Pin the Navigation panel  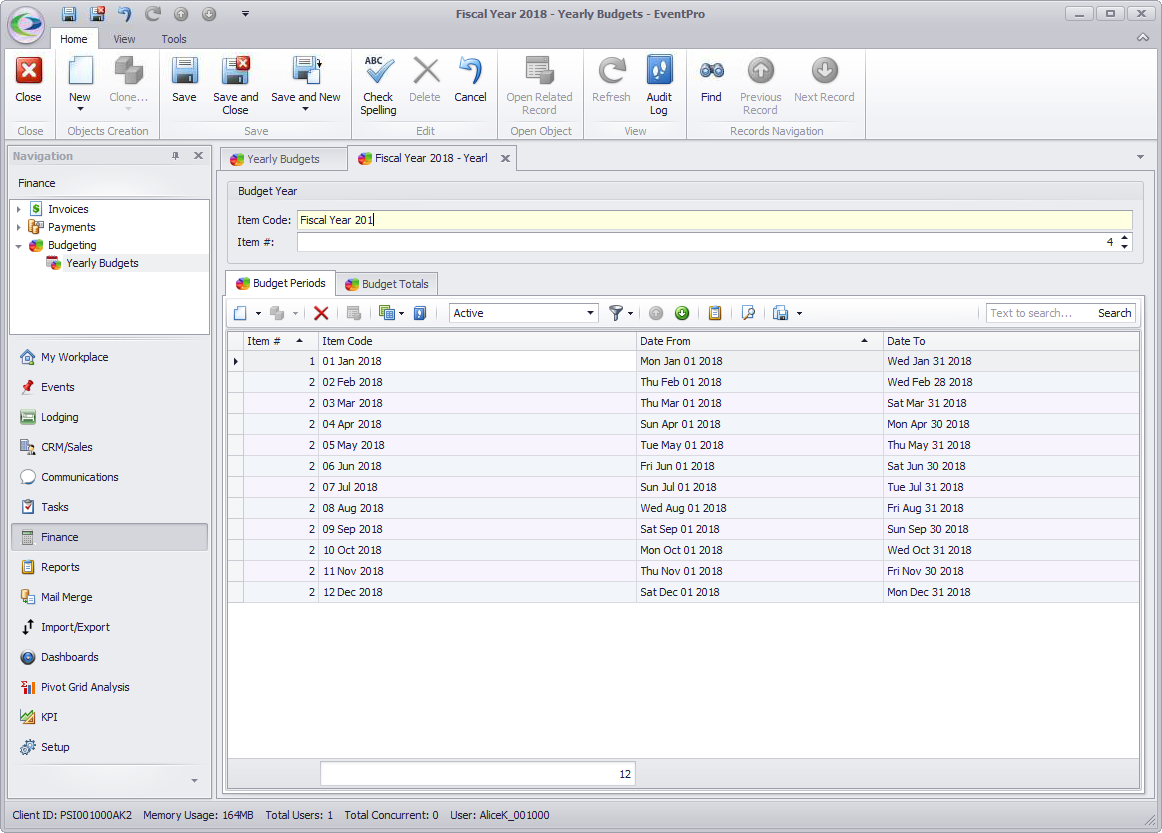176,156
